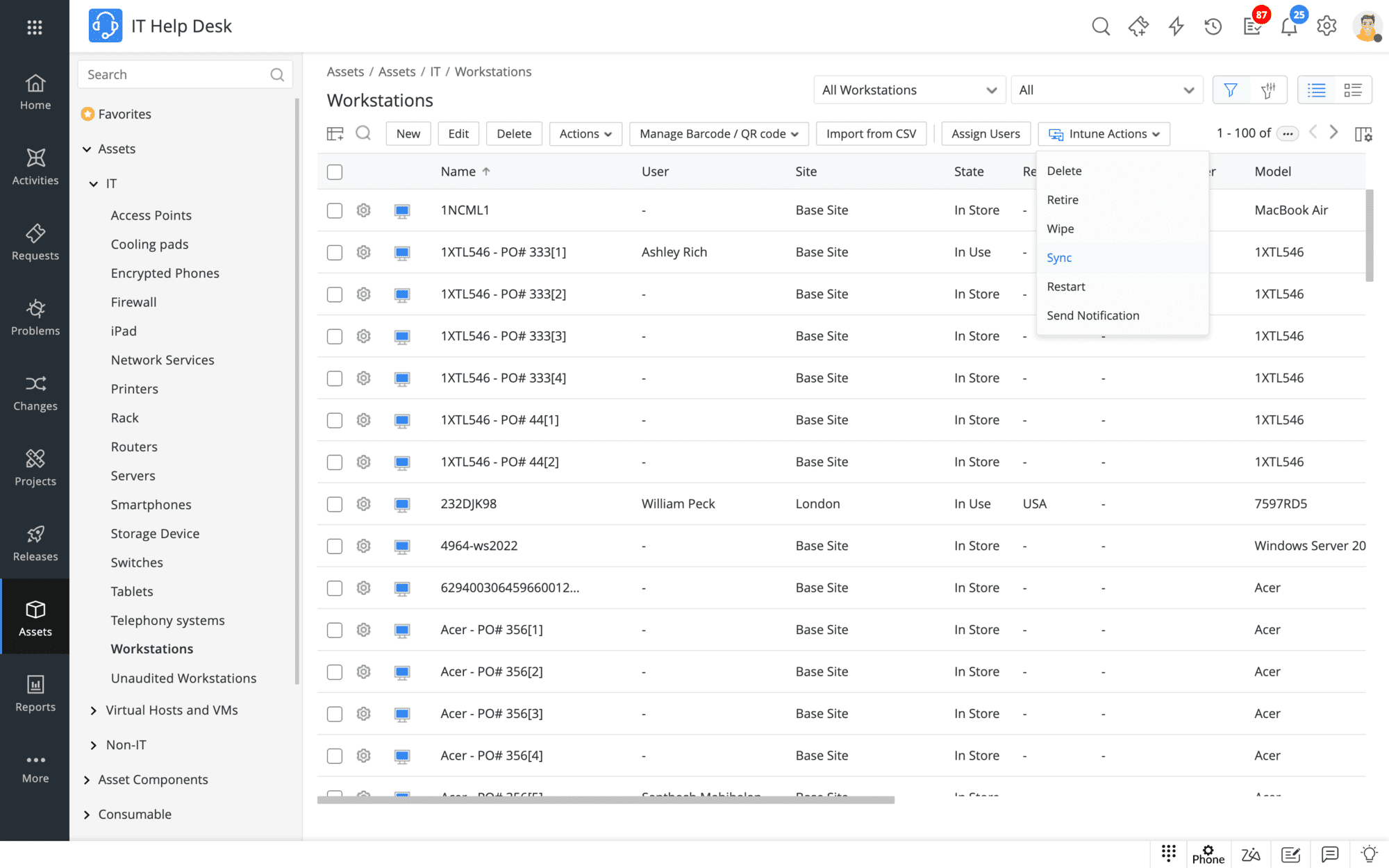The image size is (1389, 868).
Task: Click the Import from CSV button
Action: pyautogui.click(x=871, y=134)
